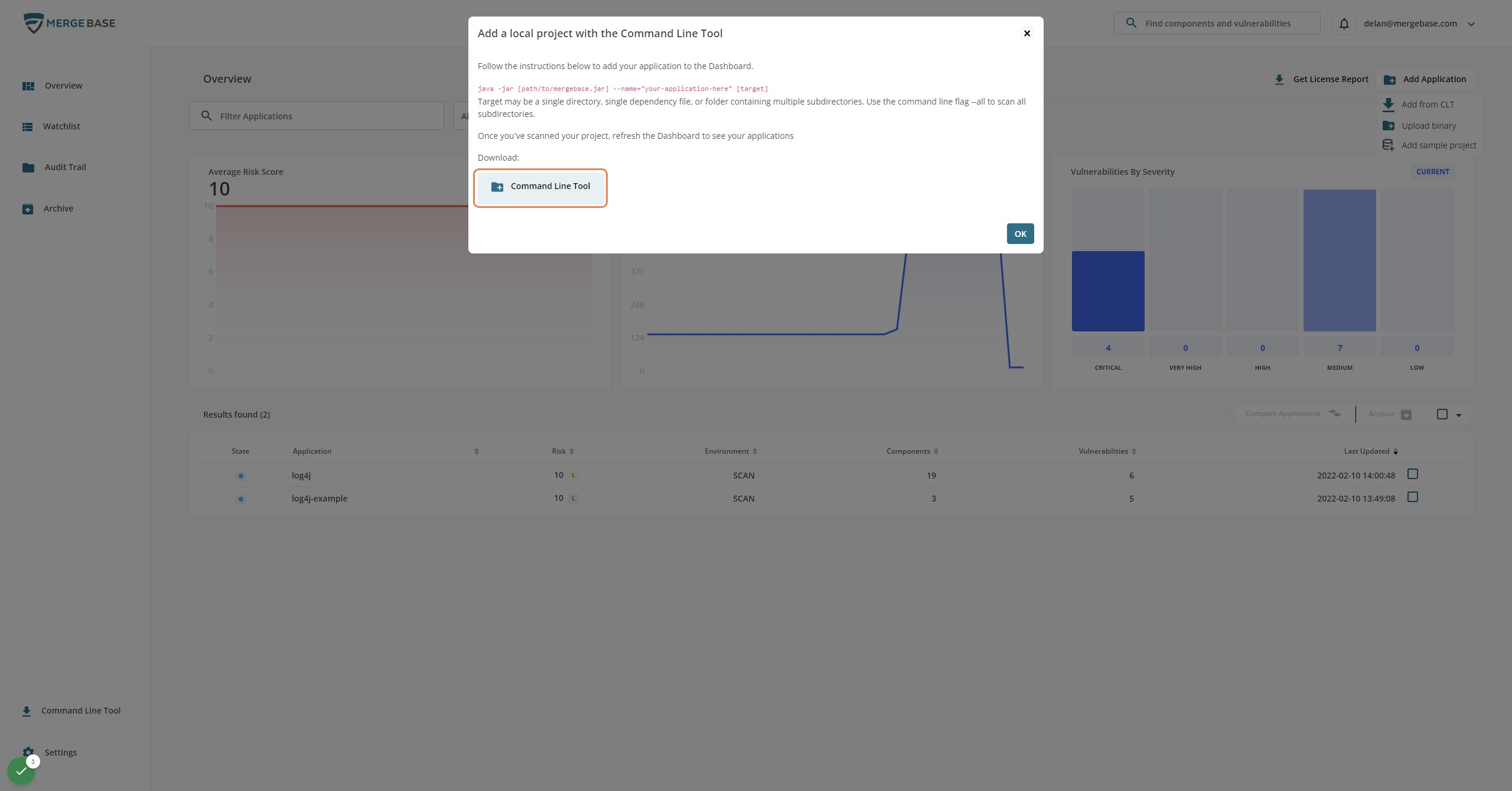Click the Filter Applications field
Screen dimensions: 1512x791
[x=316, y=116]
